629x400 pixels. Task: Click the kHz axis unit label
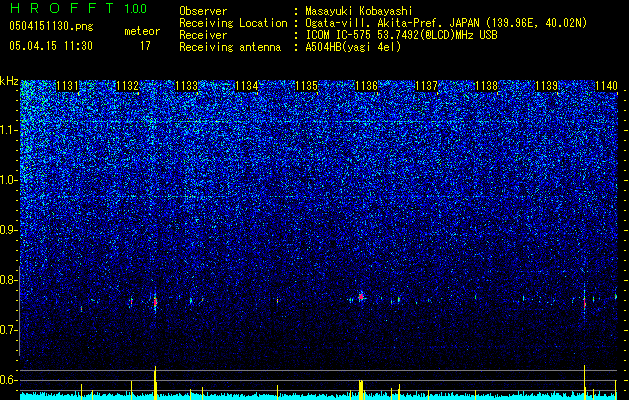click(x=9, y=81)
